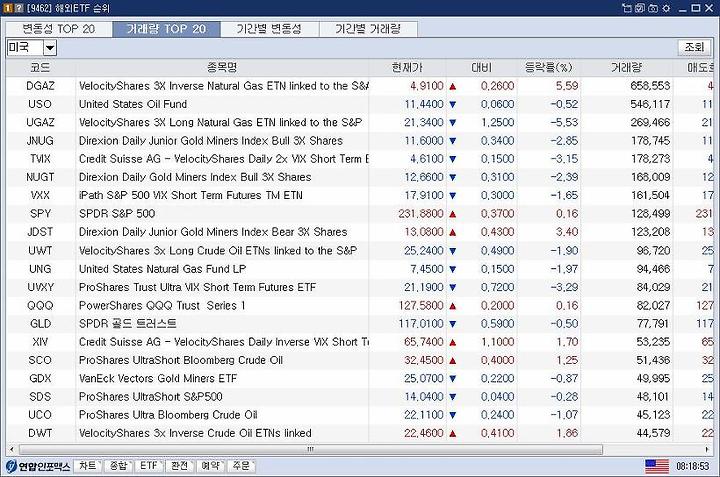
Task: Click the SPDR S&P 500 name
Action: (x=117, y=214)
